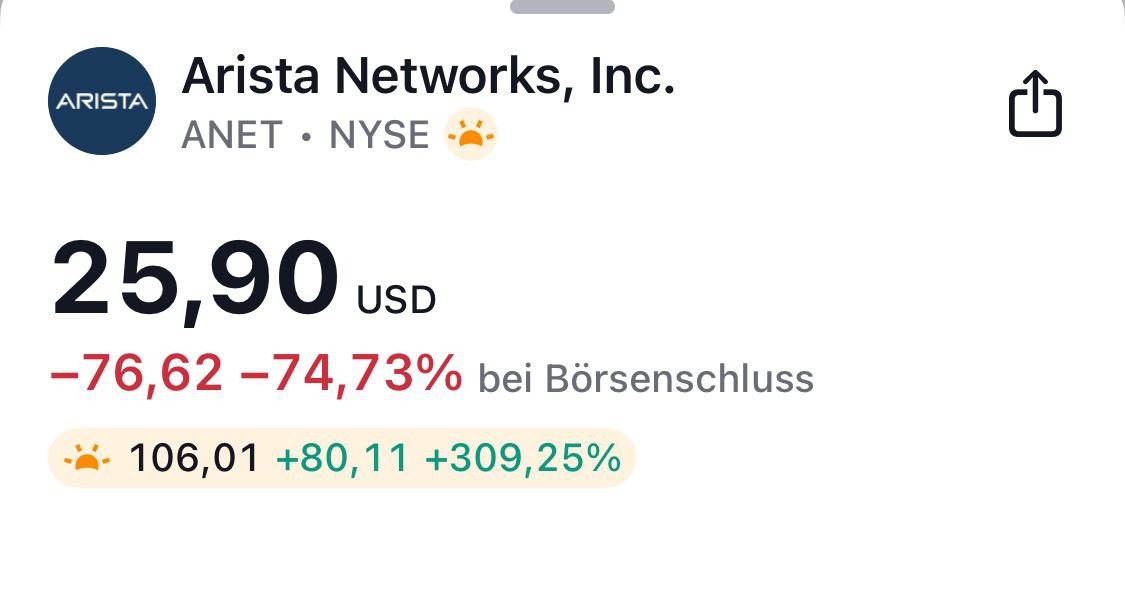The image size is (1125, 589).
Task: Tap the 106,01 pre-market price
Action: [195, 459]
